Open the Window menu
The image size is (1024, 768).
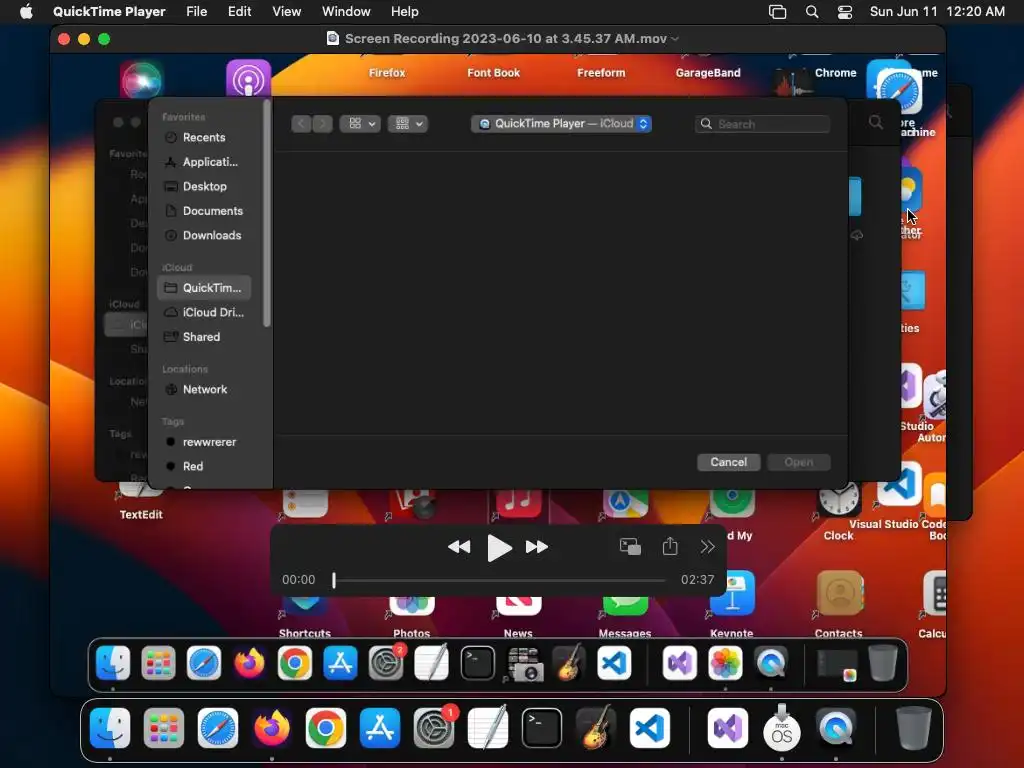(346, 12)
